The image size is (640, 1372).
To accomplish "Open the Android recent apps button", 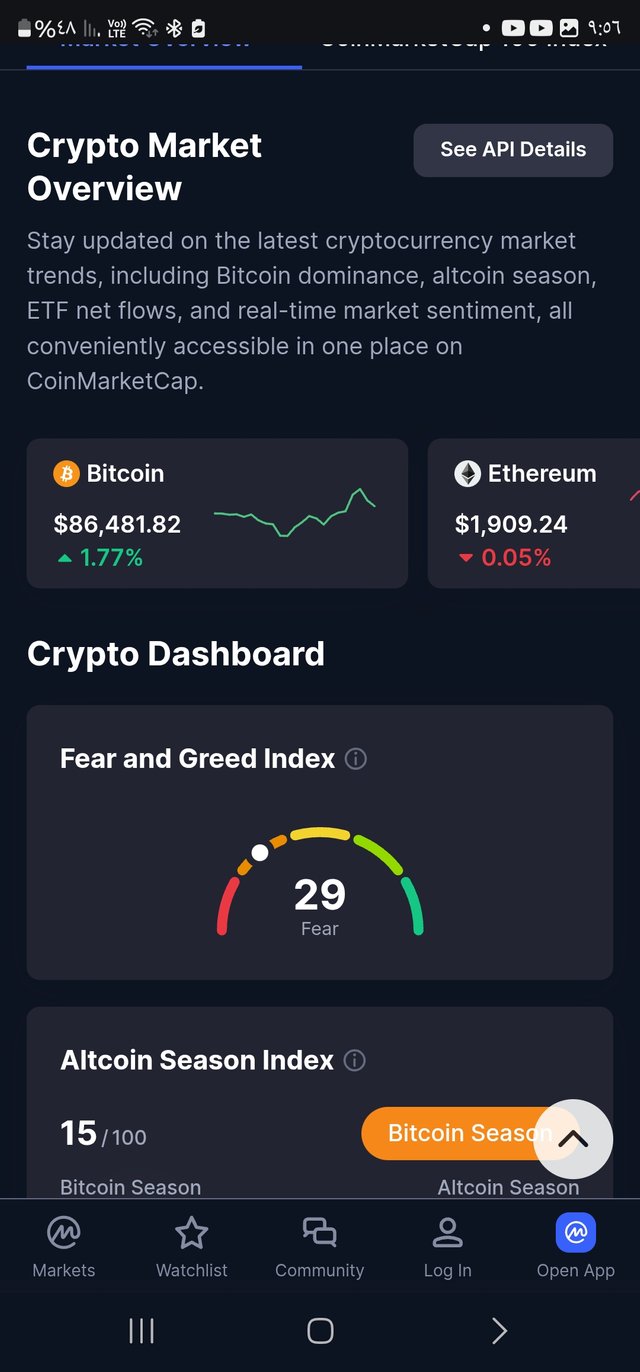I will [141, 1330].
